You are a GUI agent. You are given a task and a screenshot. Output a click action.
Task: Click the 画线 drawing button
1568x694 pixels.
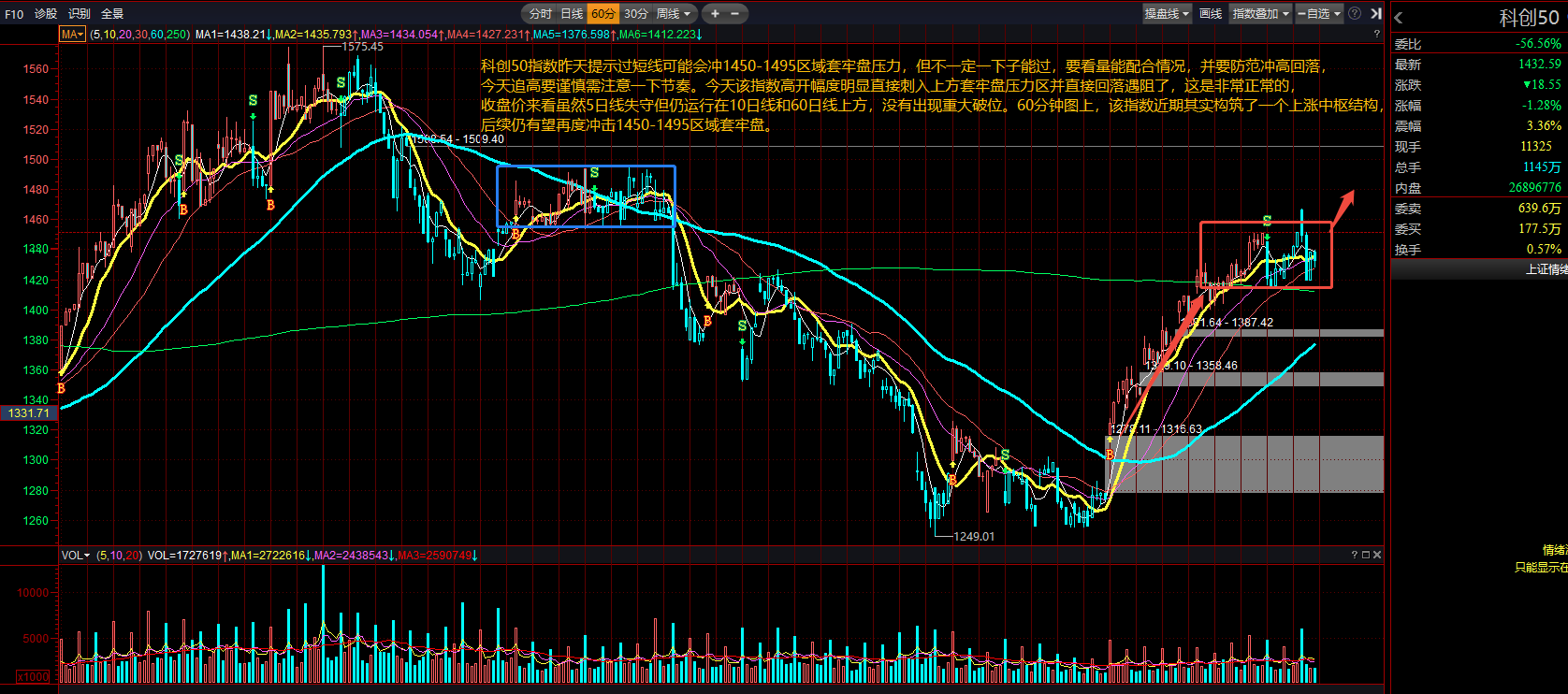(1211, 13)
